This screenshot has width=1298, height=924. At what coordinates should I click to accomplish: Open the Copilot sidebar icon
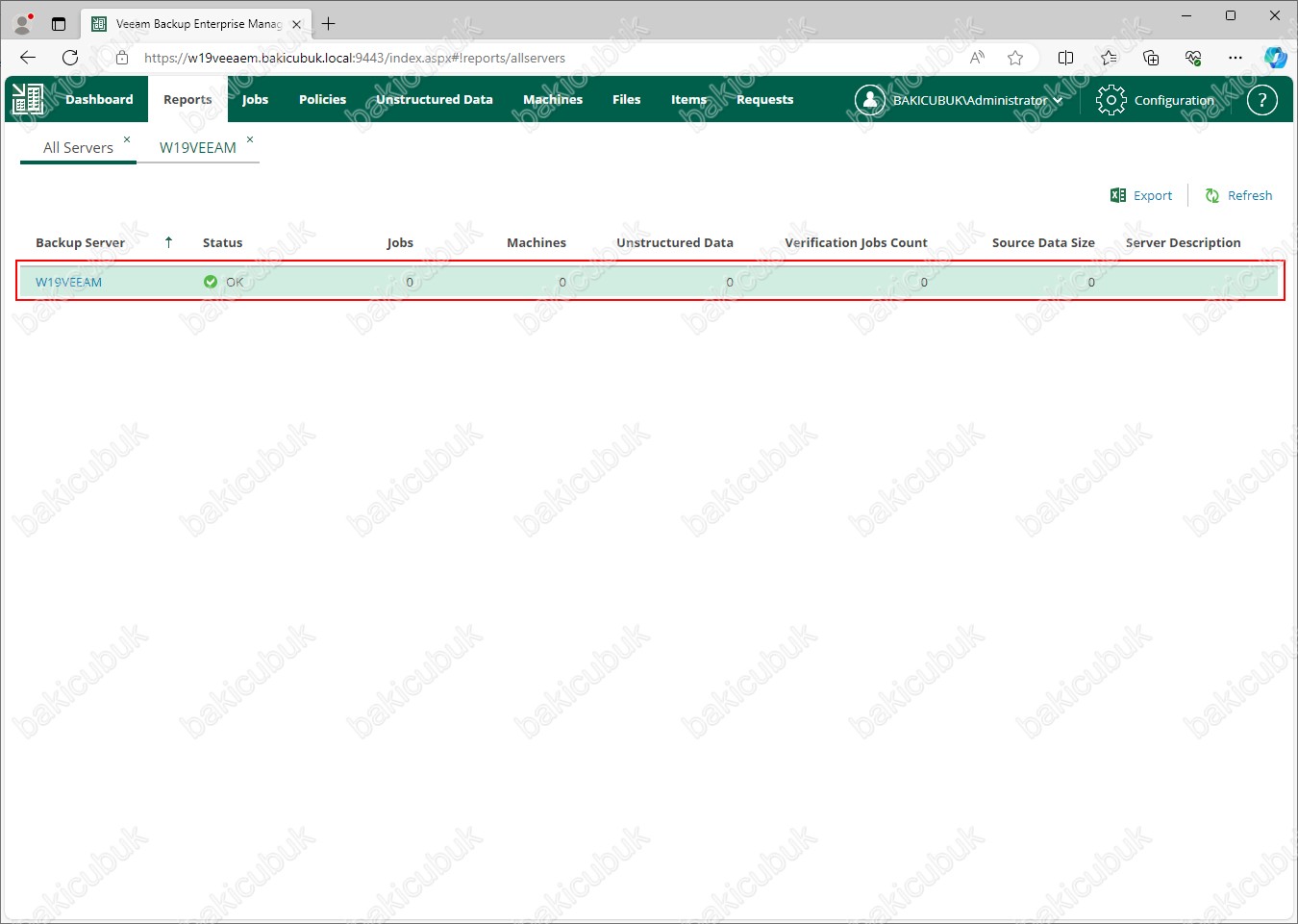coord(1276,58)
